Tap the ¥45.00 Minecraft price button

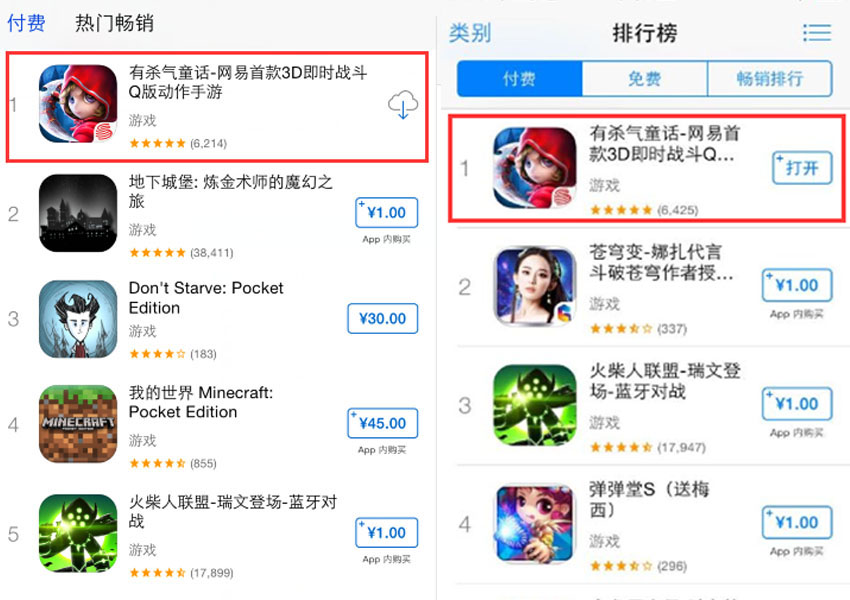pyautogui.click(x=383, y=423)
